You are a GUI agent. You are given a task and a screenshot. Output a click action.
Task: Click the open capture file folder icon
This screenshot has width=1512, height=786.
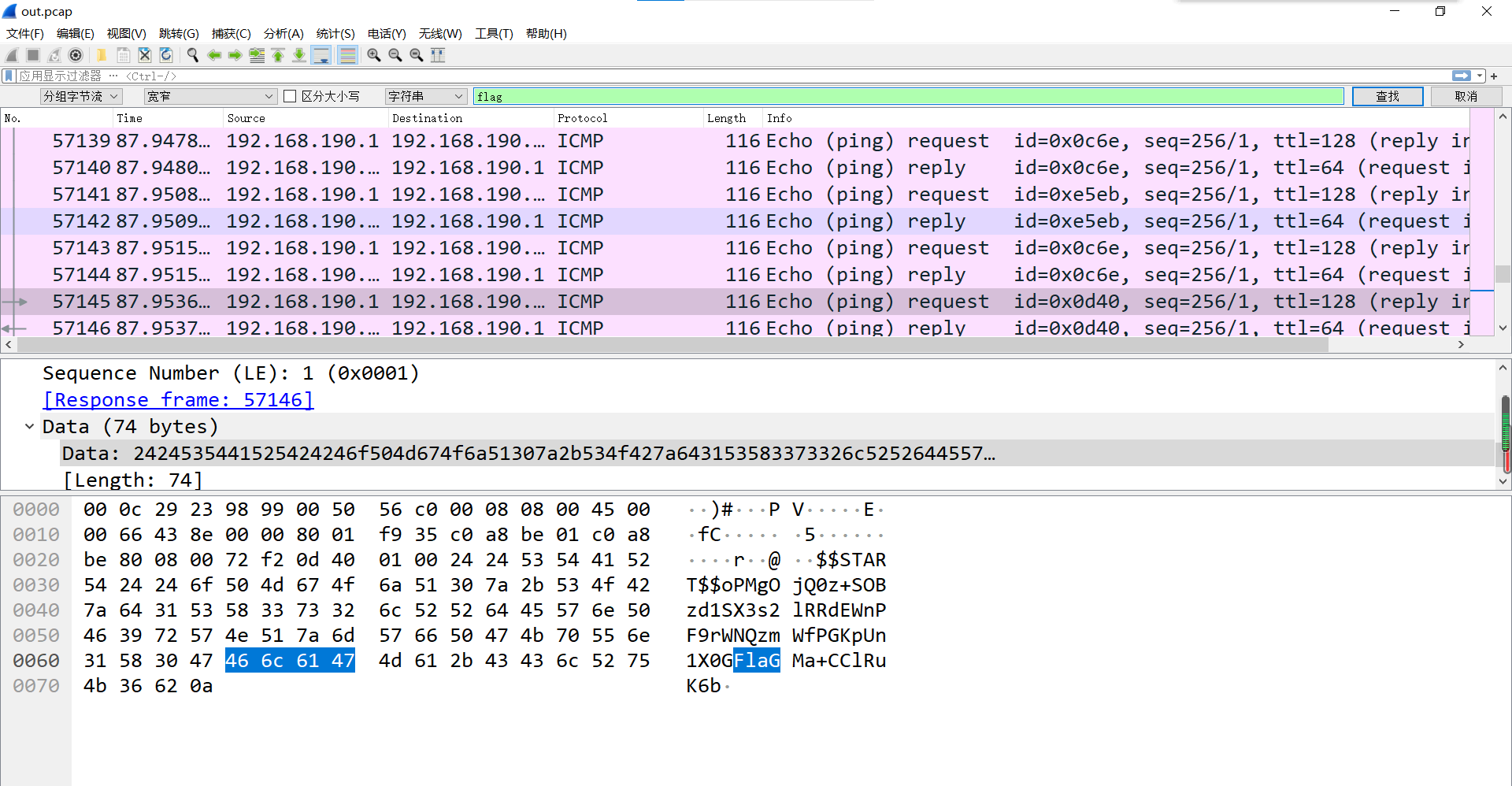(102, 55)
